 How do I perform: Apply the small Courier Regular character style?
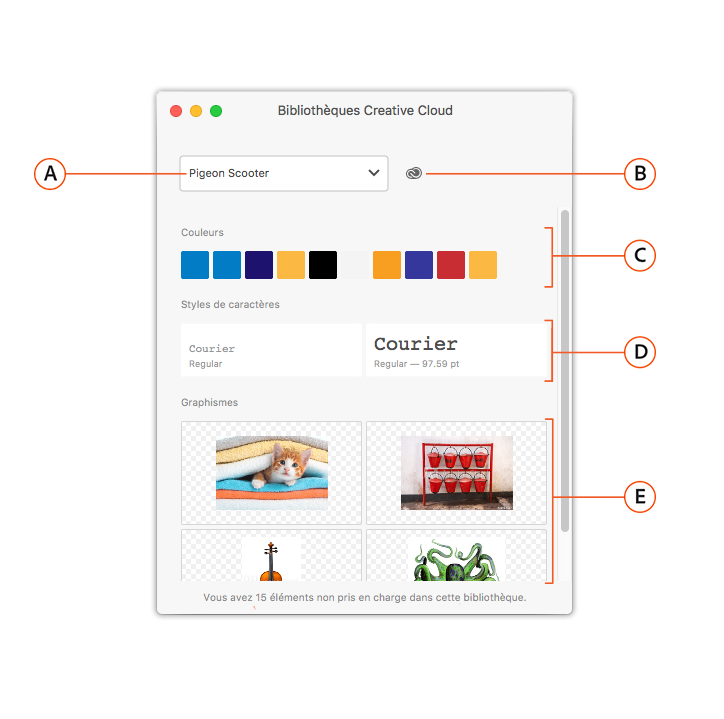coord(271,350)
